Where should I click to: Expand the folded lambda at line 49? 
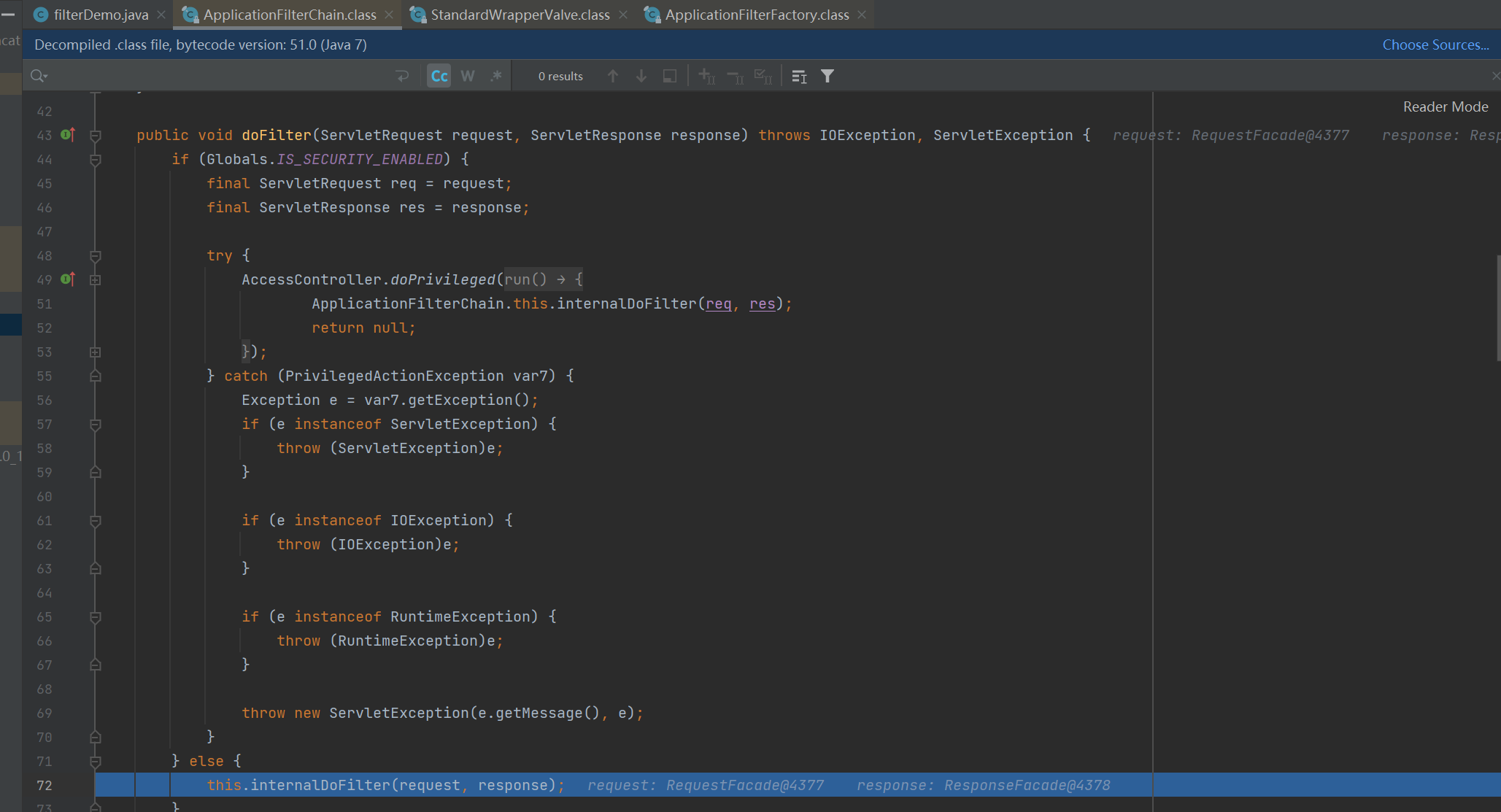(95, 280)
